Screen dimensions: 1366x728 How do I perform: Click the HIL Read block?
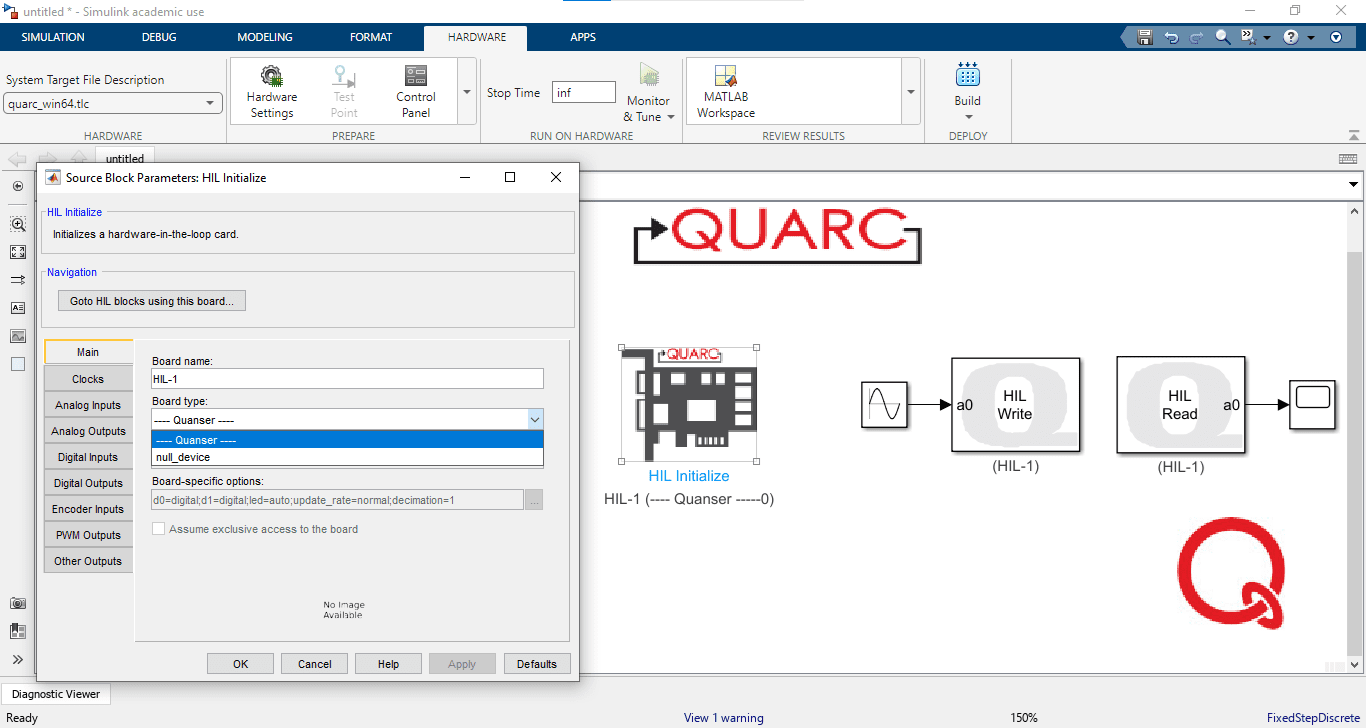[x=1180, y=405]
